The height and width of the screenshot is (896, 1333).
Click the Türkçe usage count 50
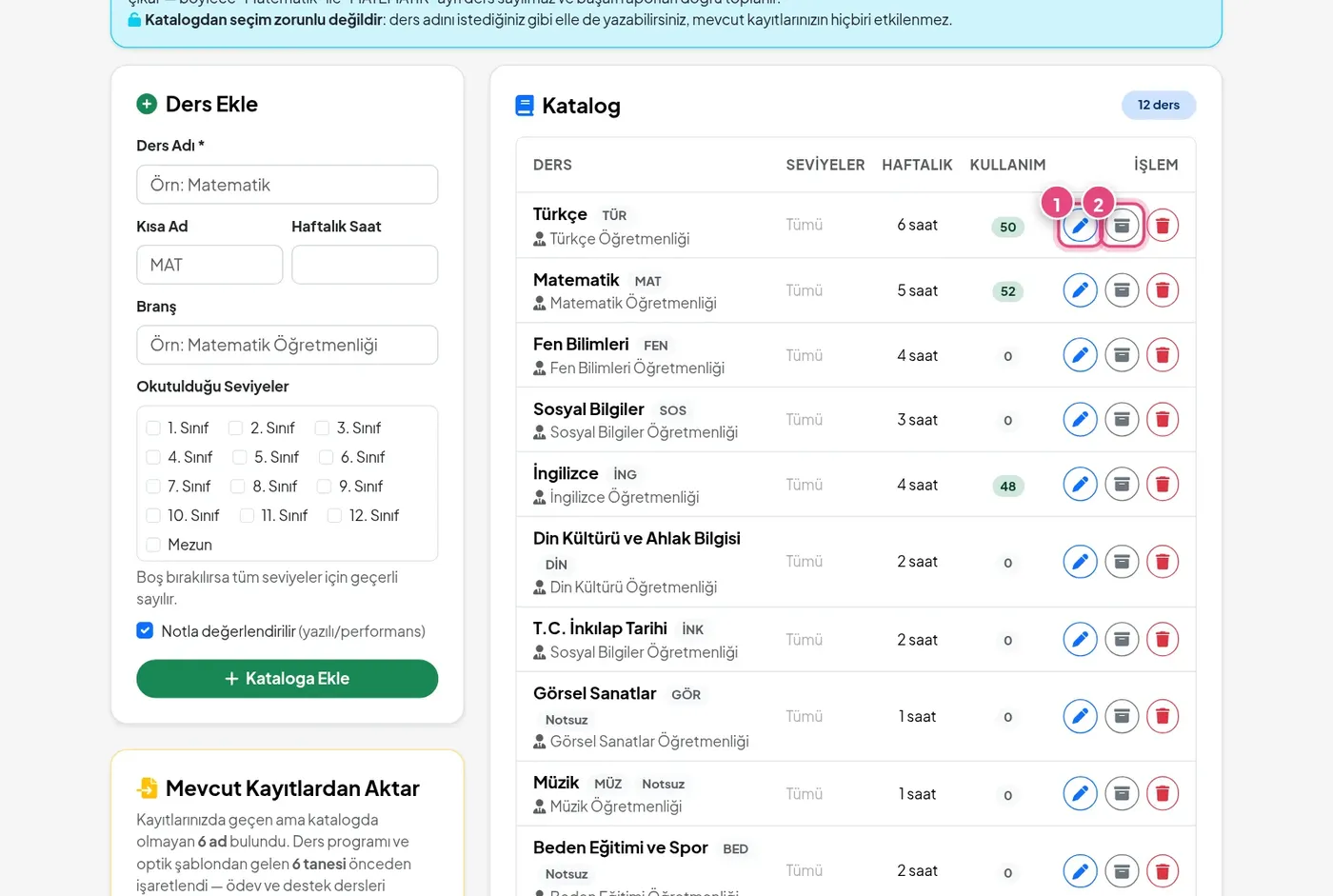click(x=1008, y=227)
